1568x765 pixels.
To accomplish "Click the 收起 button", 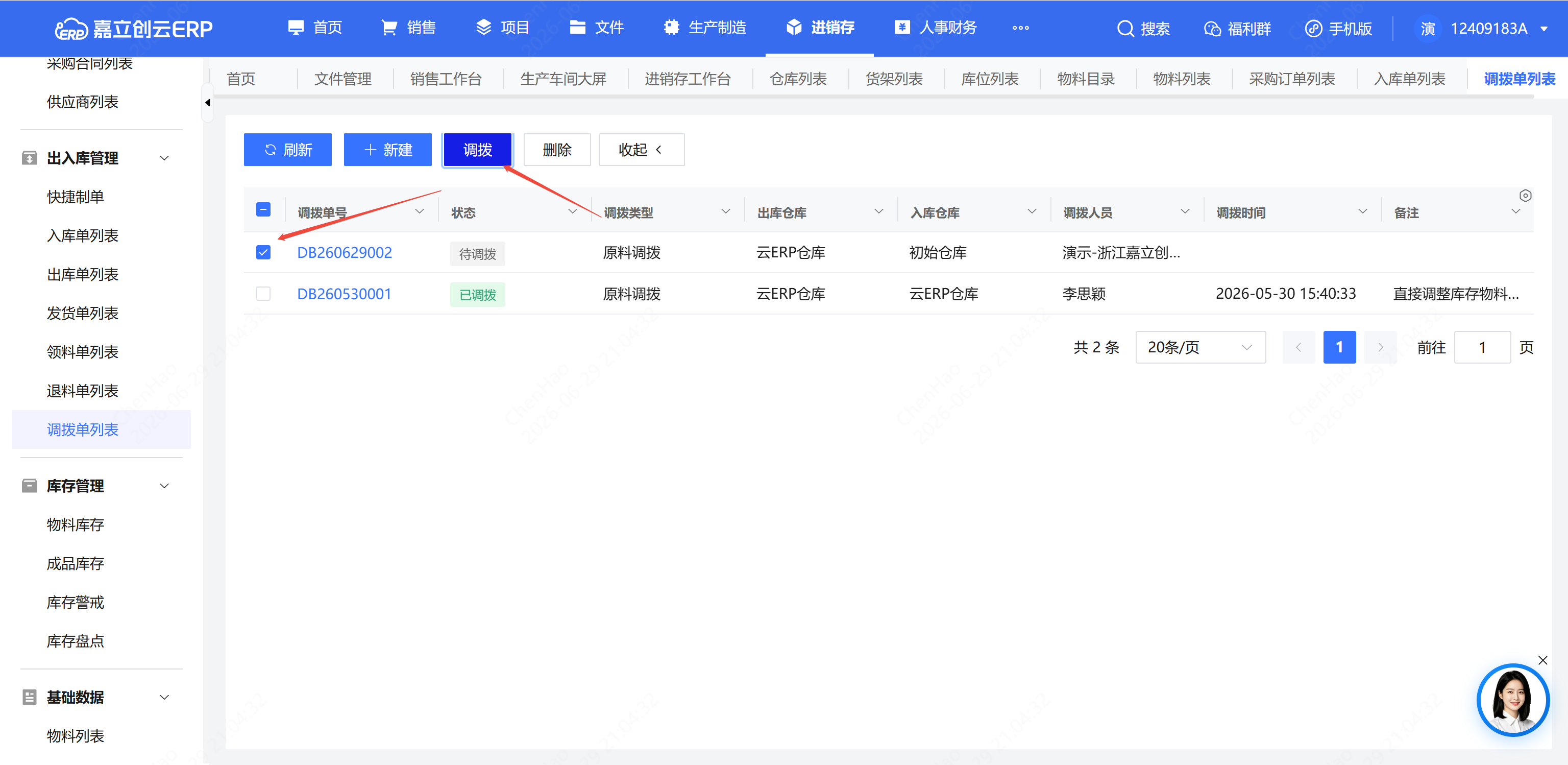I will (x=642, y=150).
